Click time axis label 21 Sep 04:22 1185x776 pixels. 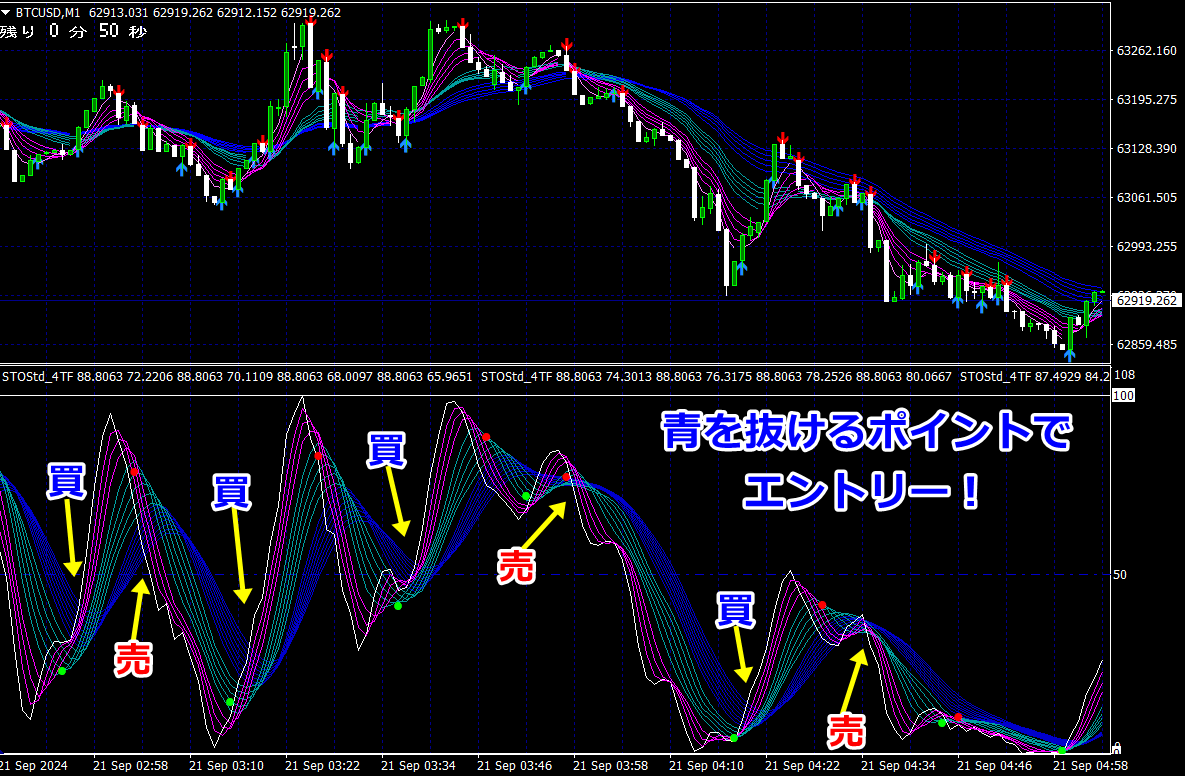click(x=802, y=765)
